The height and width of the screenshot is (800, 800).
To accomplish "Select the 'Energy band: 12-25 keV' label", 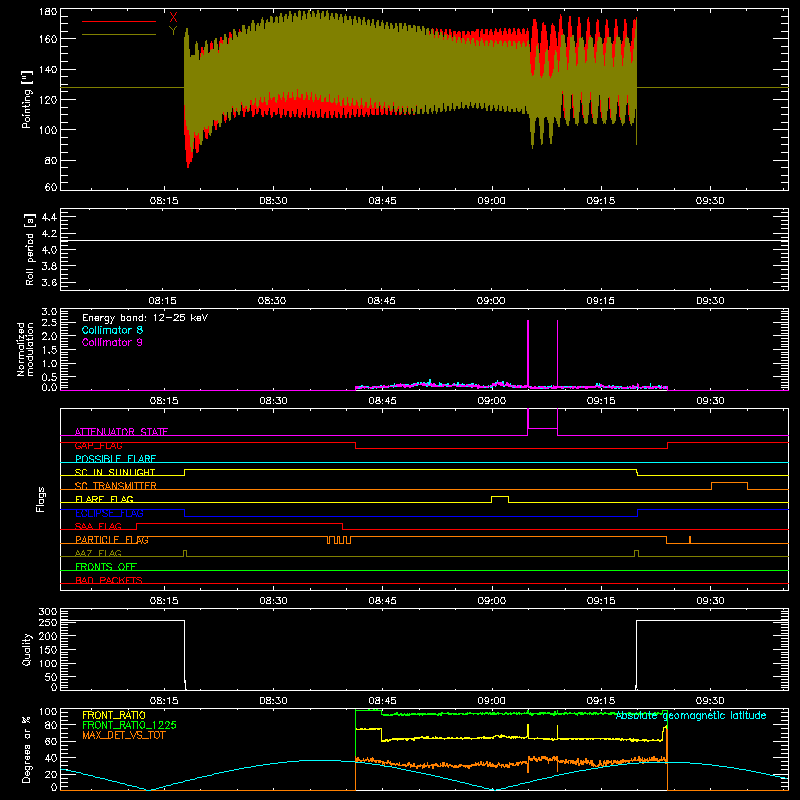I will pos(145,318).
